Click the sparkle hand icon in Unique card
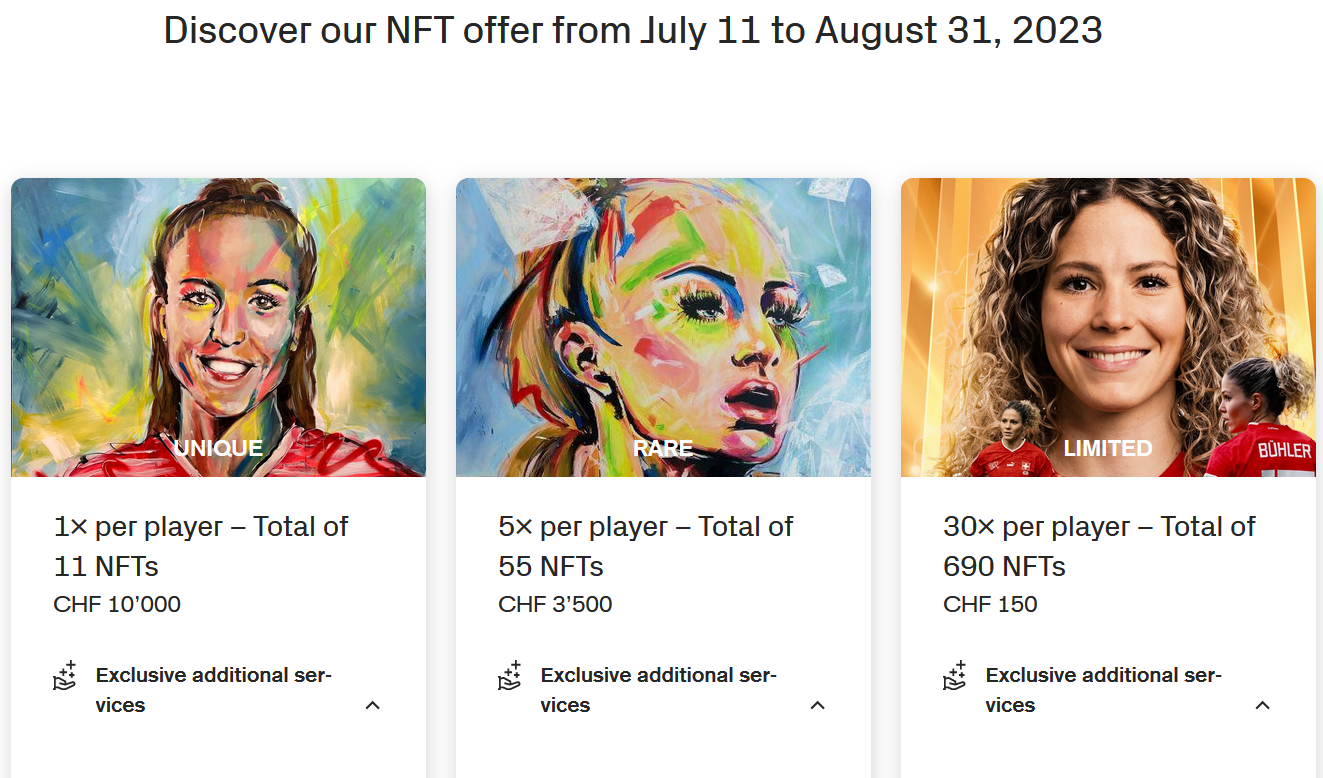1323x778 pixels. (65, 676)
